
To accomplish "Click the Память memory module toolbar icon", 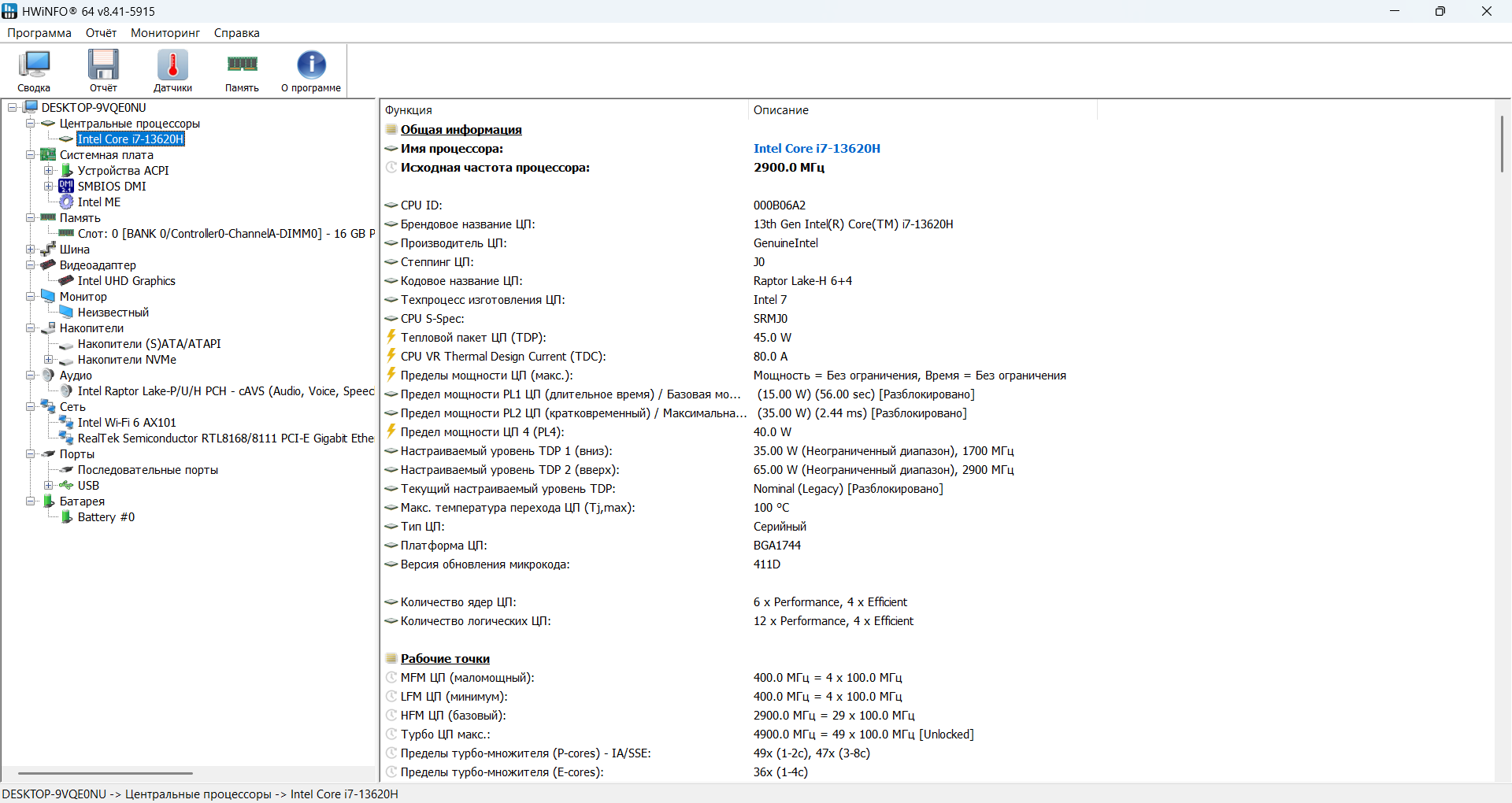I will point(242,65).
